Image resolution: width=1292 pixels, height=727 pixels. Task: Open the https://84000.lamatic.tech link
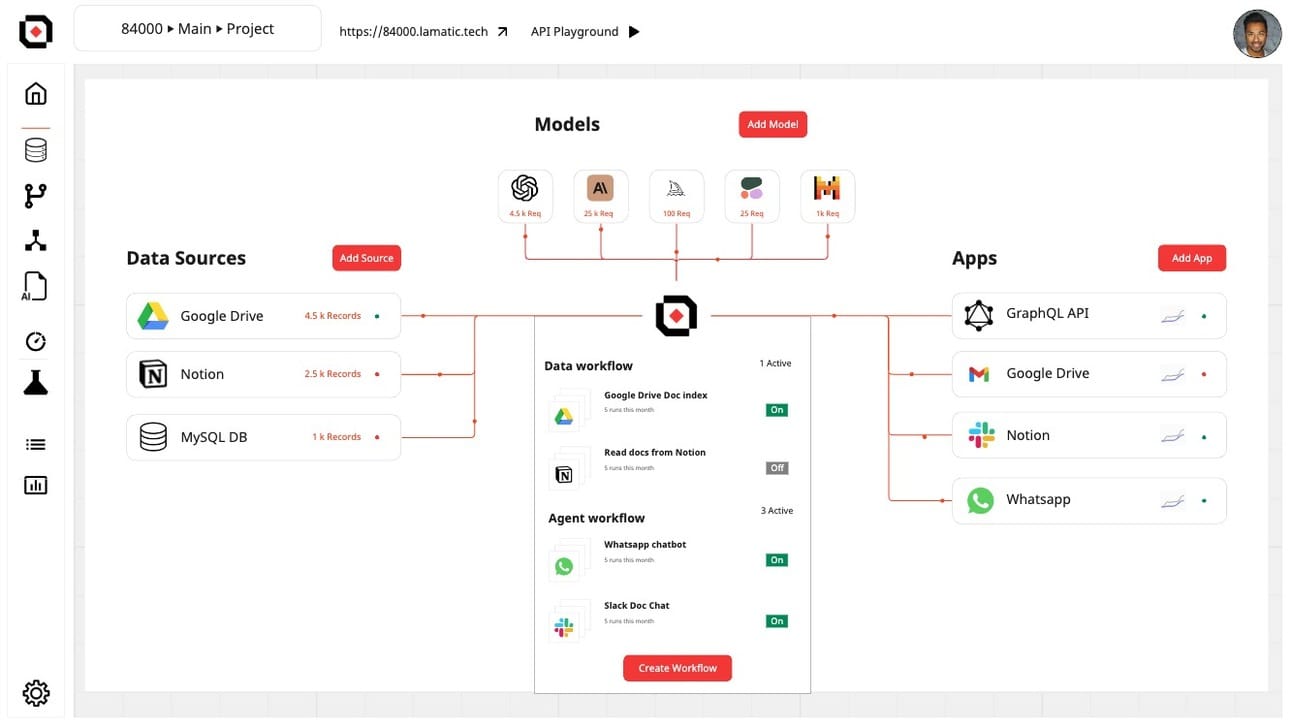414,32
